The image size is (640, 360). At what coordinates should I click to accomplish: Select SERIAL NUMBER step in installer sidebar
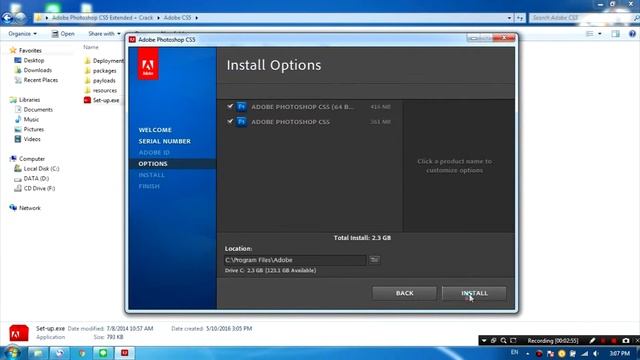click(x=164, y=141)
